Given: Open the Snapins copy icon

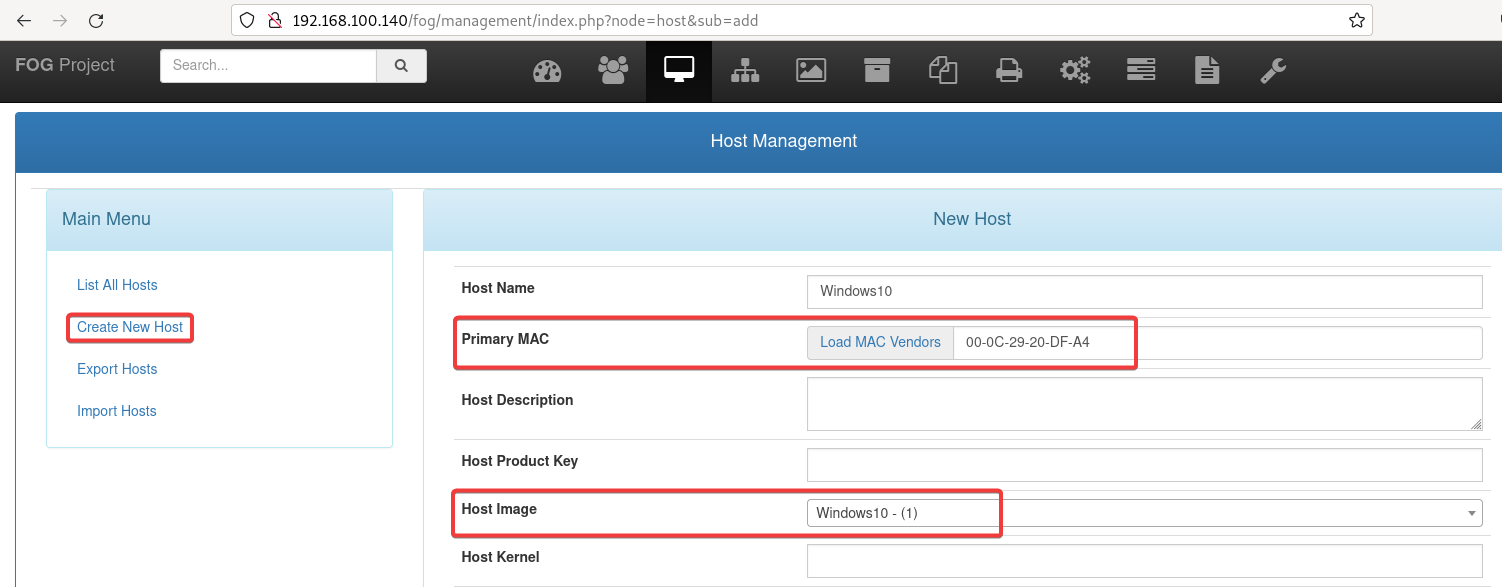Looking at the screenshot, I should pyautogui.click(x=943, y=70).
